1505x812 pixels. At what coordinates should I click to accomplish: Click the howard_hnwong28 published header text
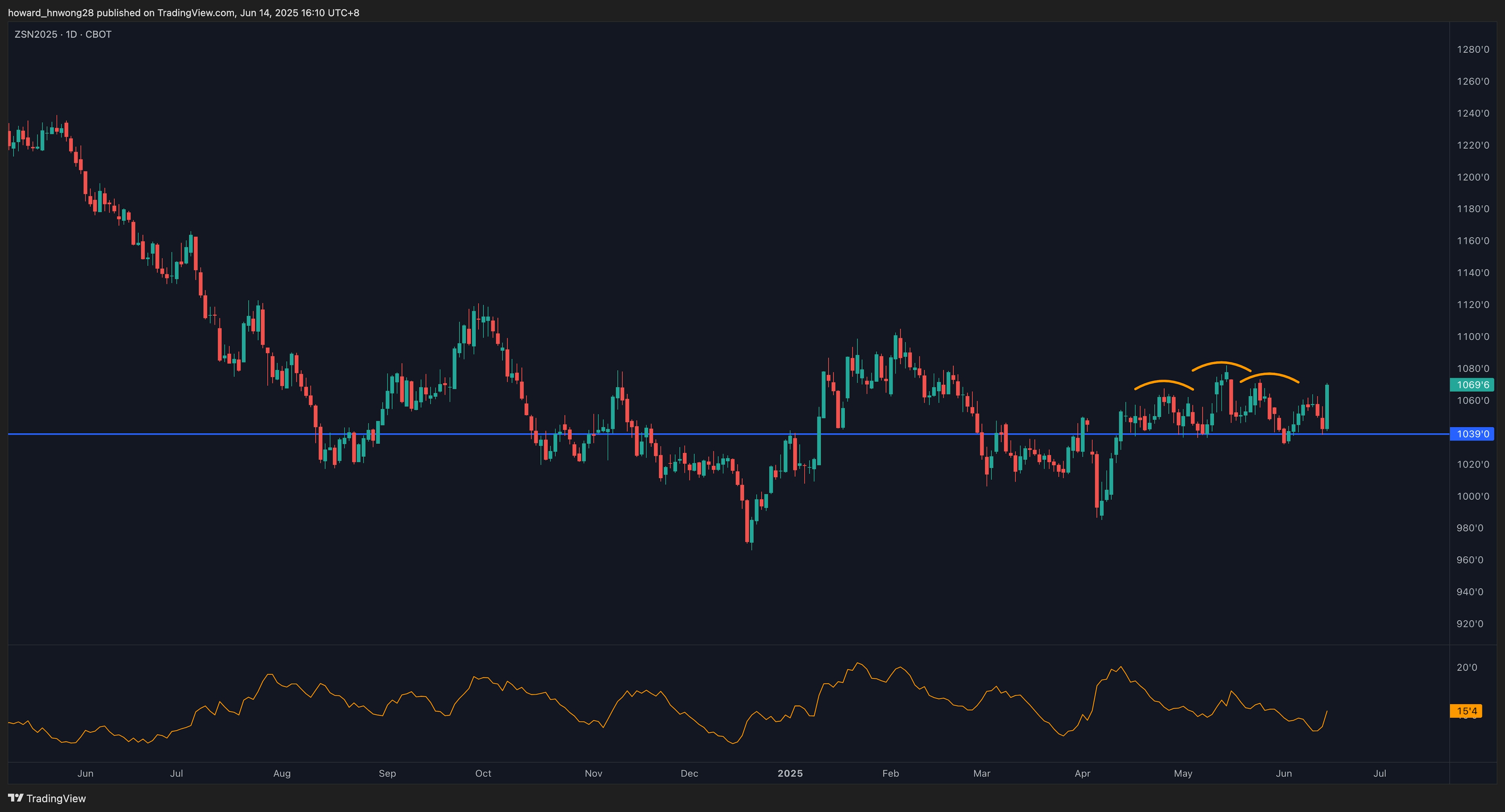point(183,13)
